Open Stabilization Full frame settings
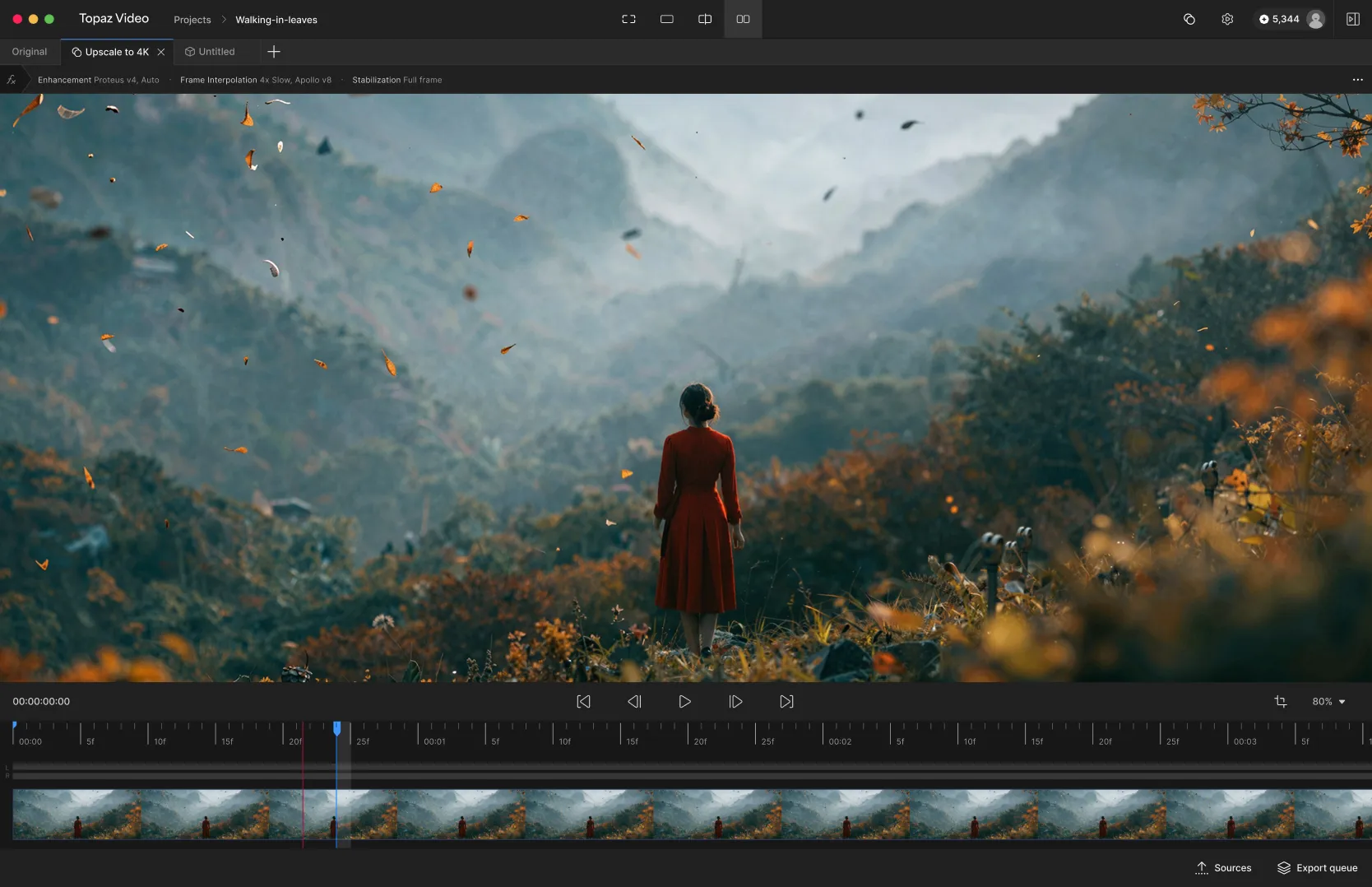The width and height of the screenshot is (1372, 887). click(x=397, y=80)
